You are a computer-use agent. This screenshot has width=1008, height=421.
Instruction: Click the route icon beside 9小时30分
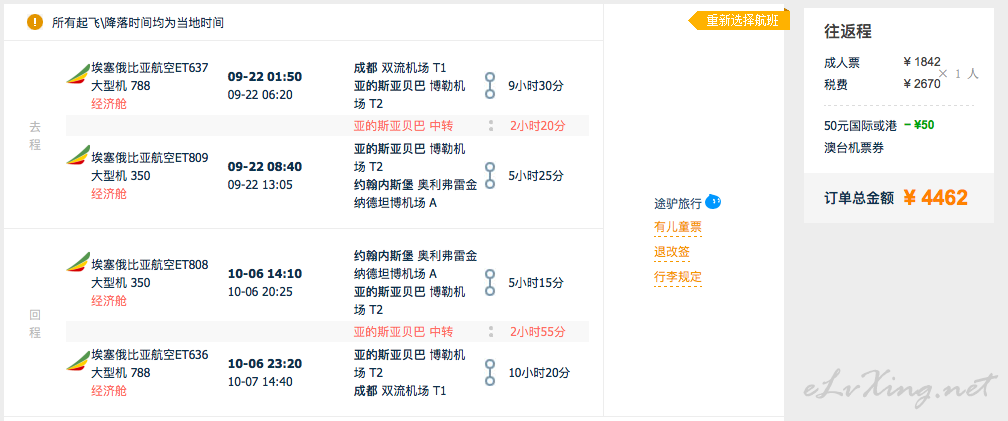(490, 85)
